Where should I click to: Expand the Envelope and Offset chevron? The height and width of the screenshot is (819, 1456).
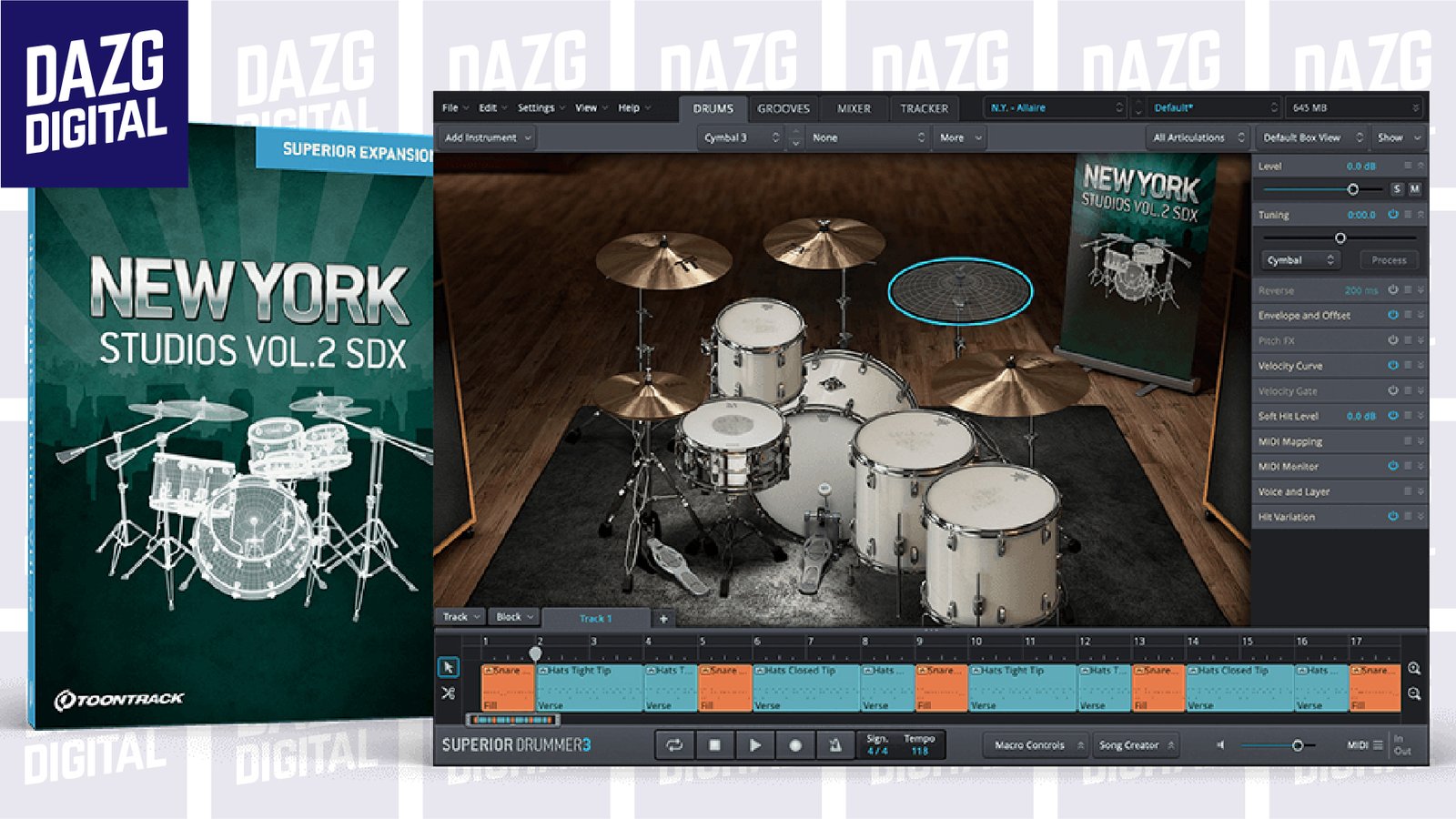coord(1421,315)
